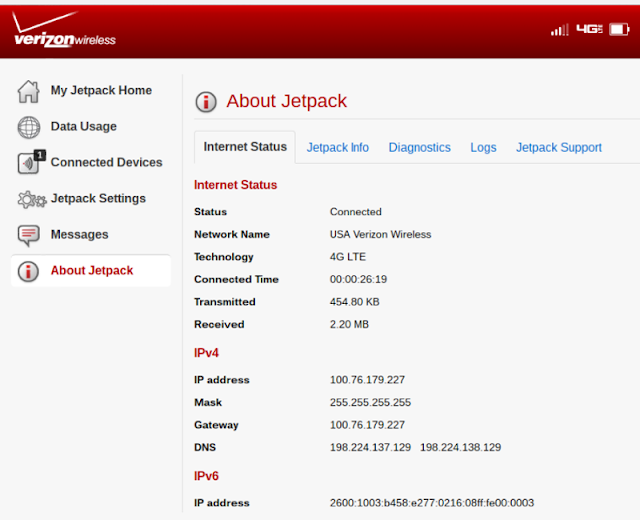Image resolution: width=640 pixels, height=520 pixels.
Task: Click the About Jetpack page title
Action: (x=287, y=101)
